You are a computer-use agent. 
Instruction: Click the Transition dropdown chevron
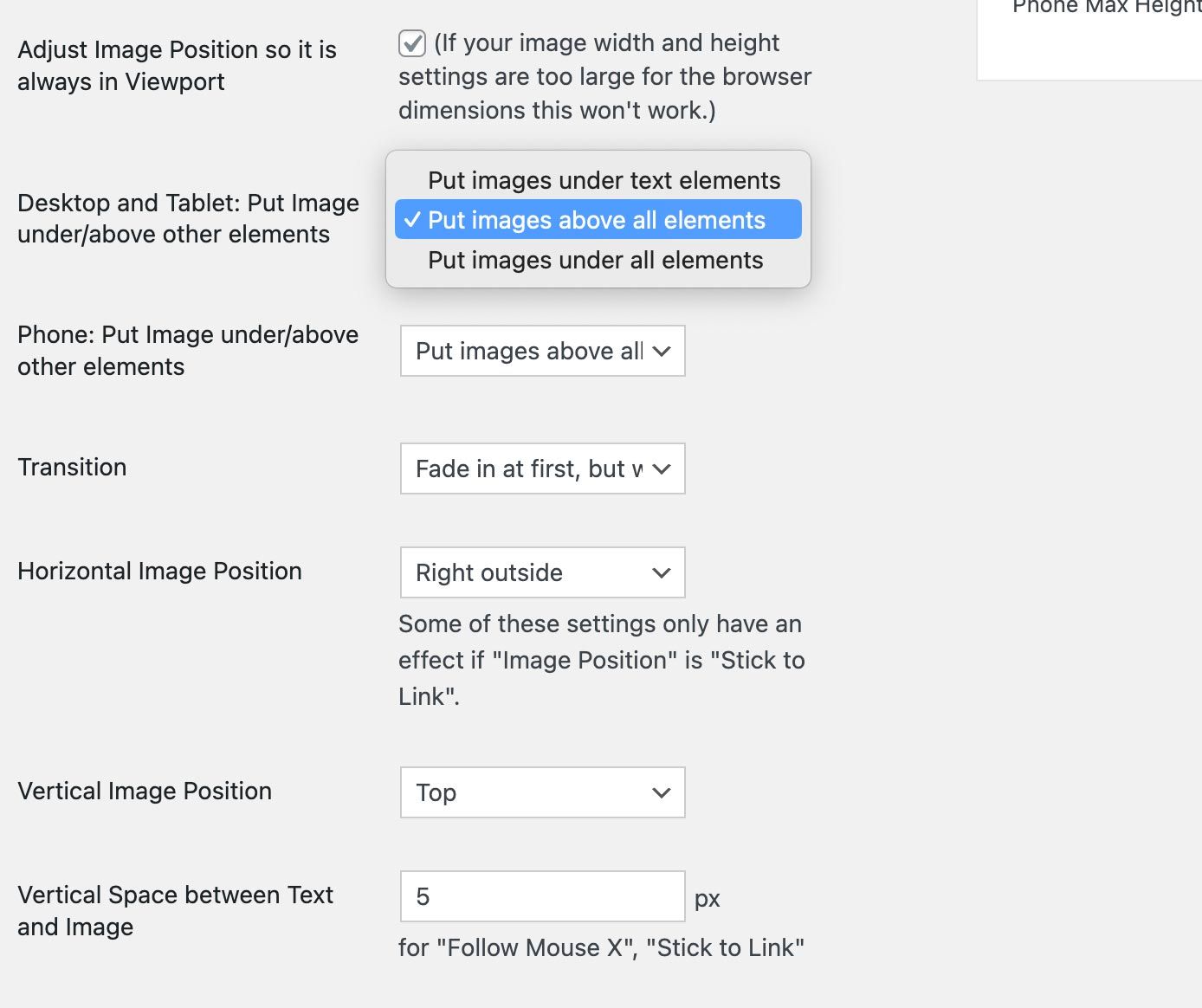(662, 468)
